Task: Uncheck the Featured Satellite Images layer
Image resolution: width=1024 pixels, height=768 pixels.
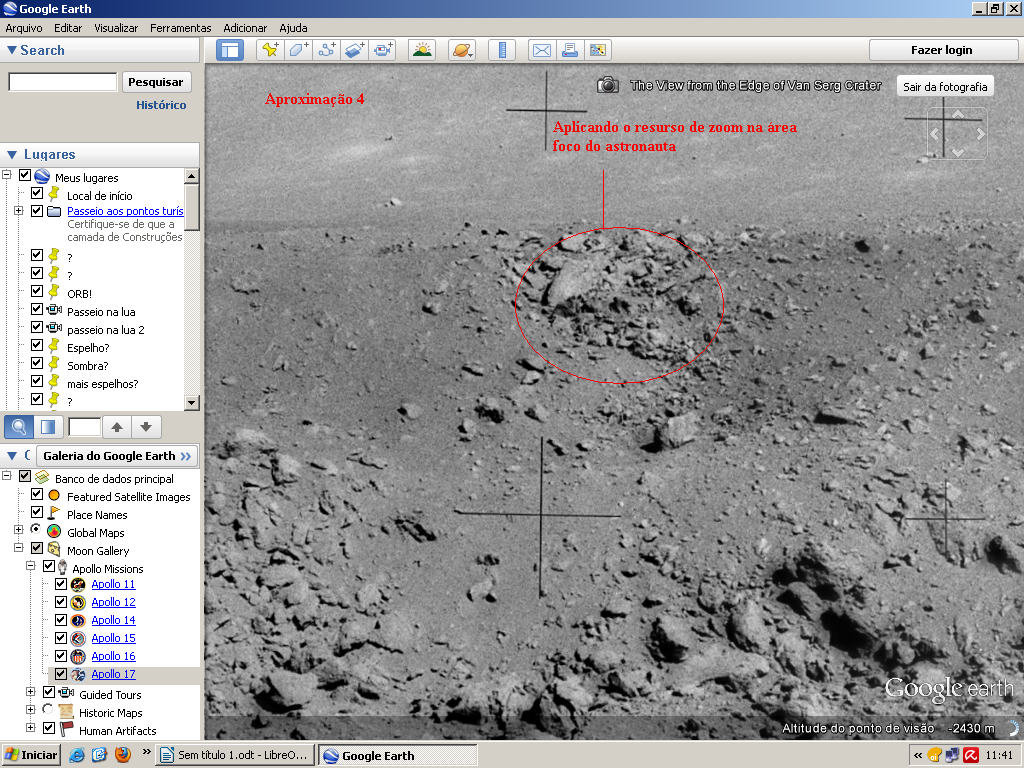Action: tap(37, 494)
